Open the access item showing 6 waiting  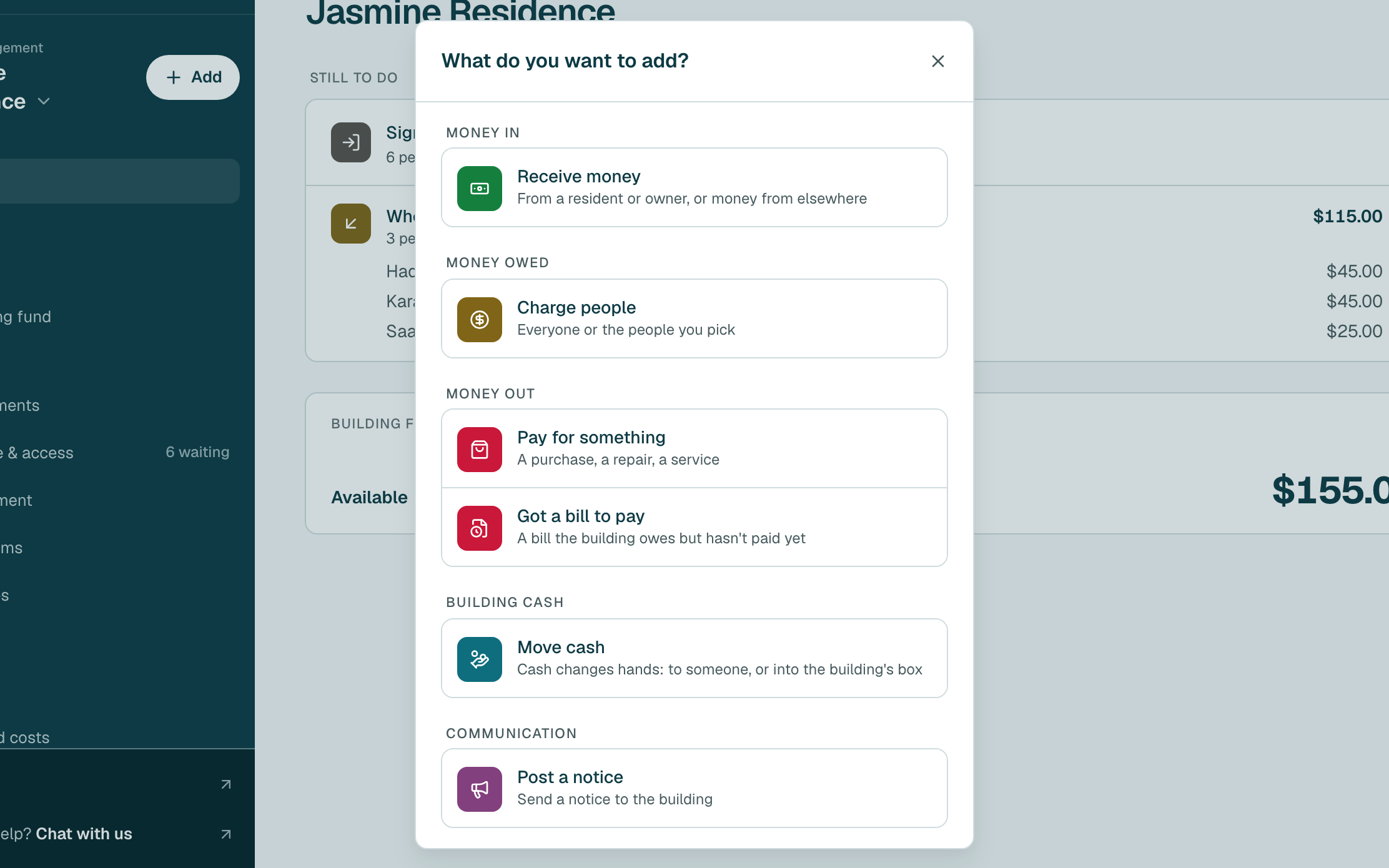tap(115, 453)
